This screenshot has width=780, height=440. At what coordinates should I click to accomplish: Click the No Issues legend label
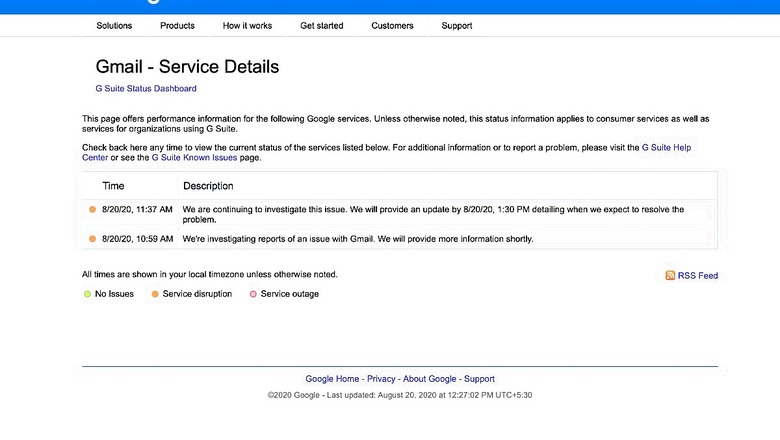point(114,294)
